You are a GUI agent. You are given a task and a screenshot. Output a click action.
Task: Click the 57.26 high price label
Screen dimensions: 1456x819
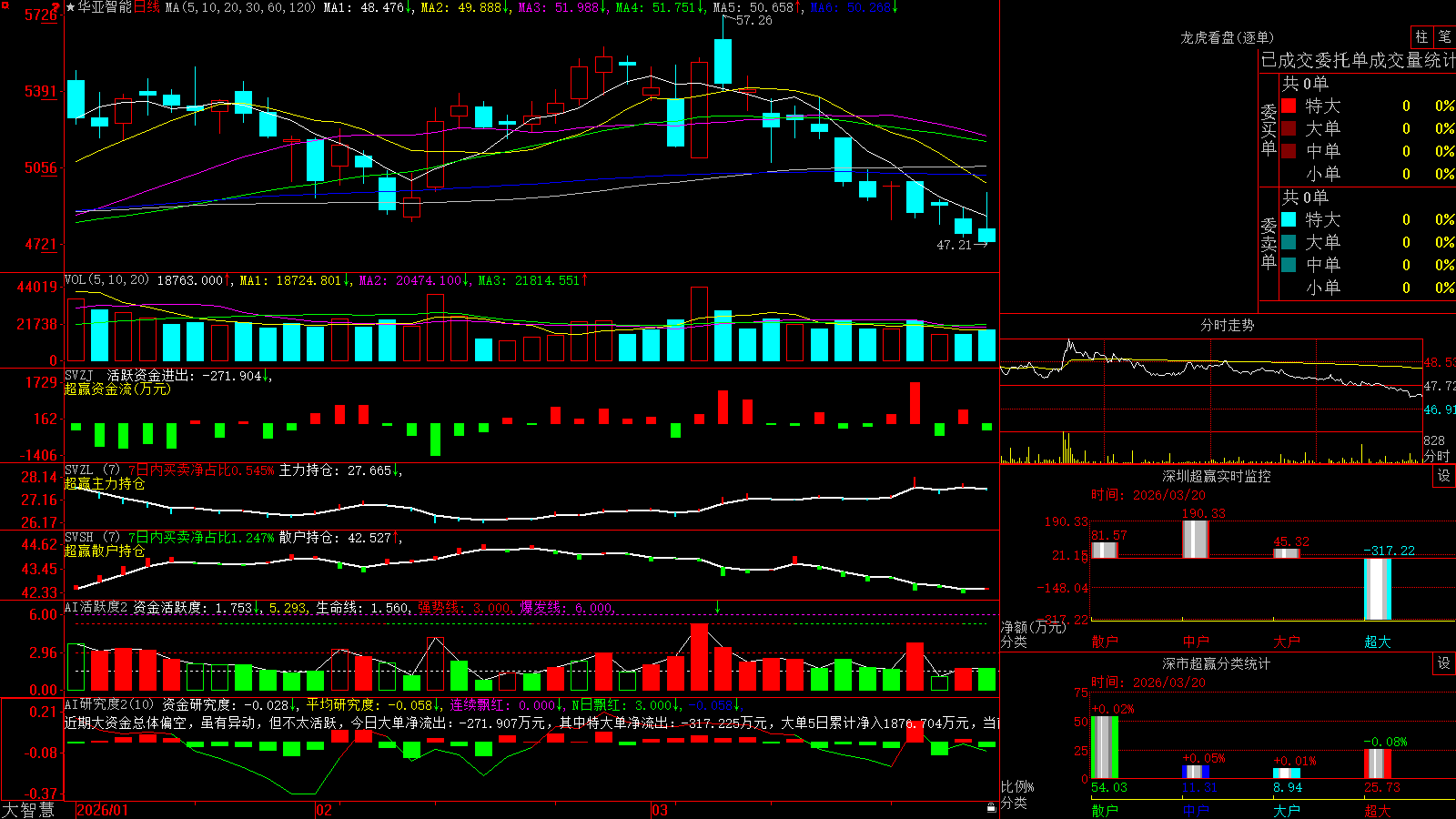[753, 20]
